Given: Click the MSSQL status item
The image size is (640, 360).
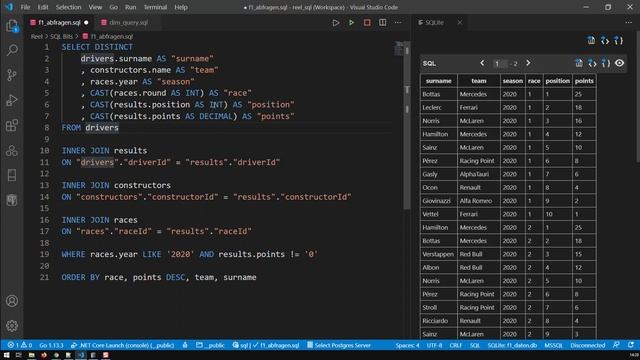Looking at the screenshot, I should coord(553,345).
